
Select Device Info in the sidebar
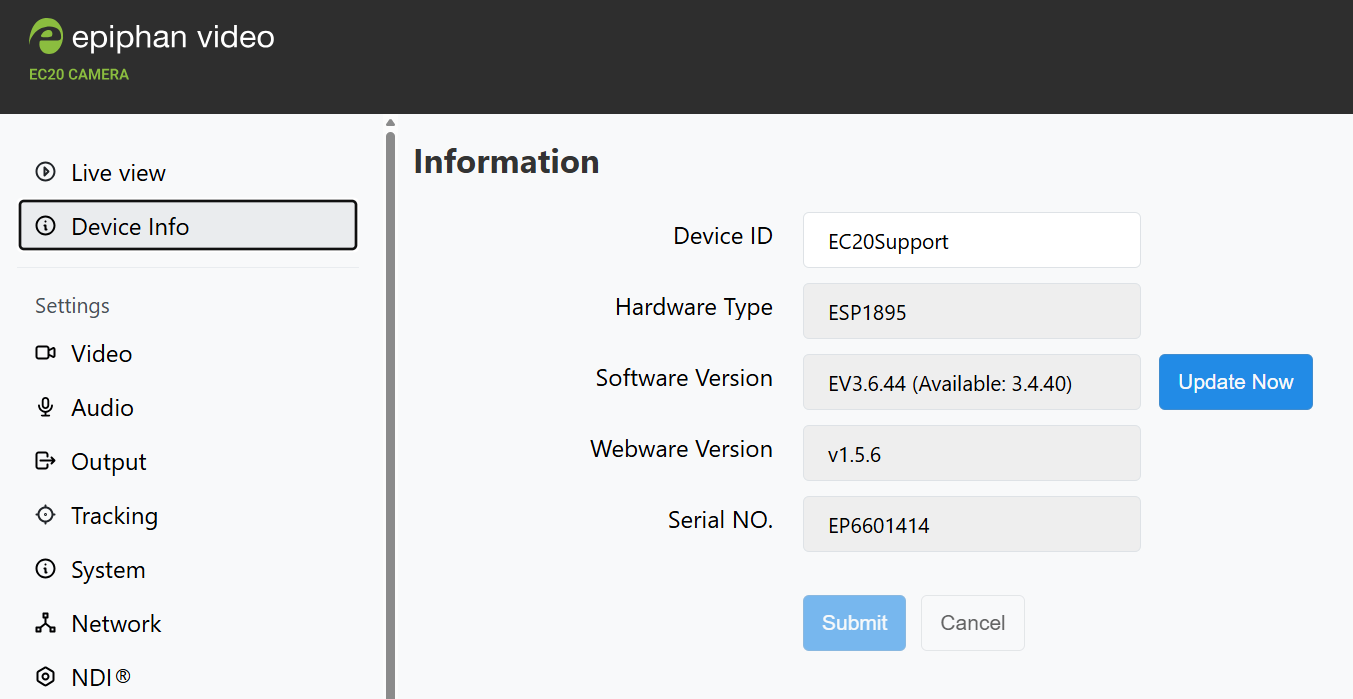click(188, 225)
